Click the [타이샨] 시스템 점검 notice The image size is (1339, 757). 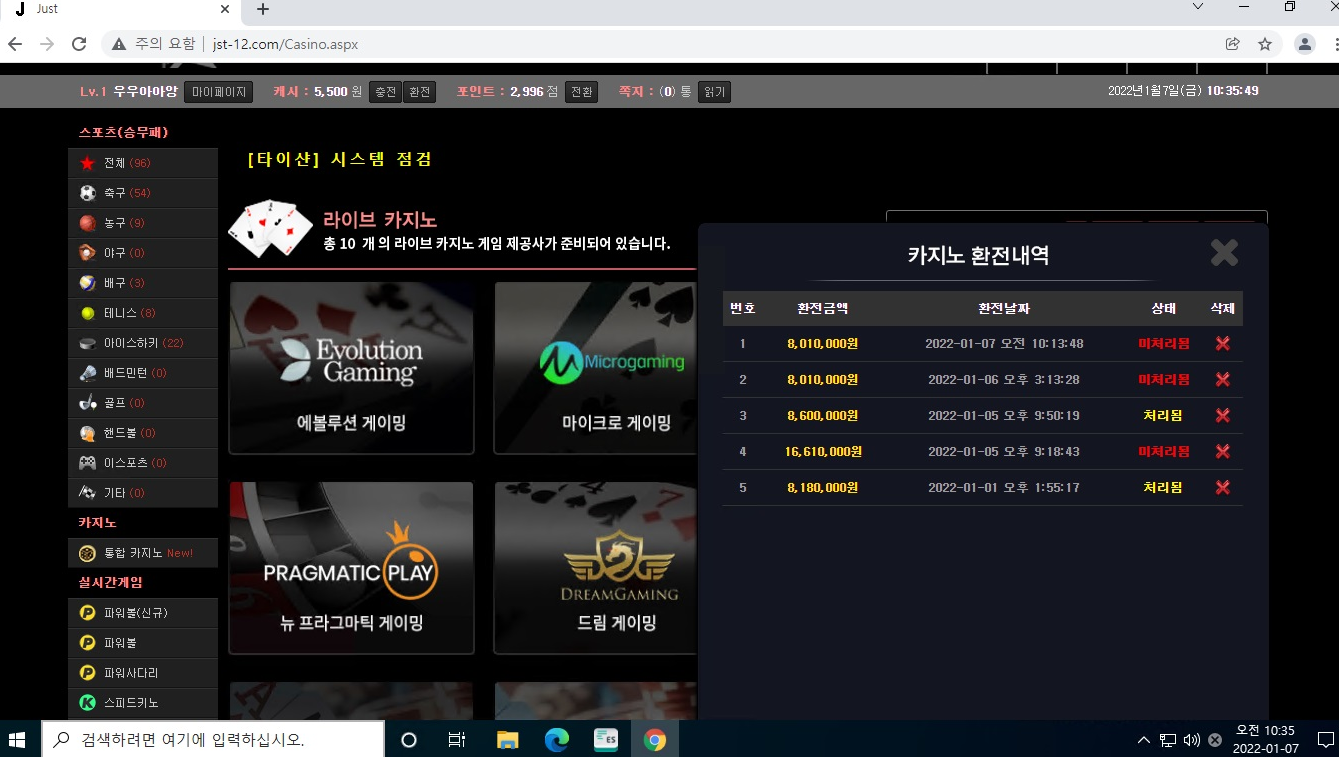(x=340, y=160)
